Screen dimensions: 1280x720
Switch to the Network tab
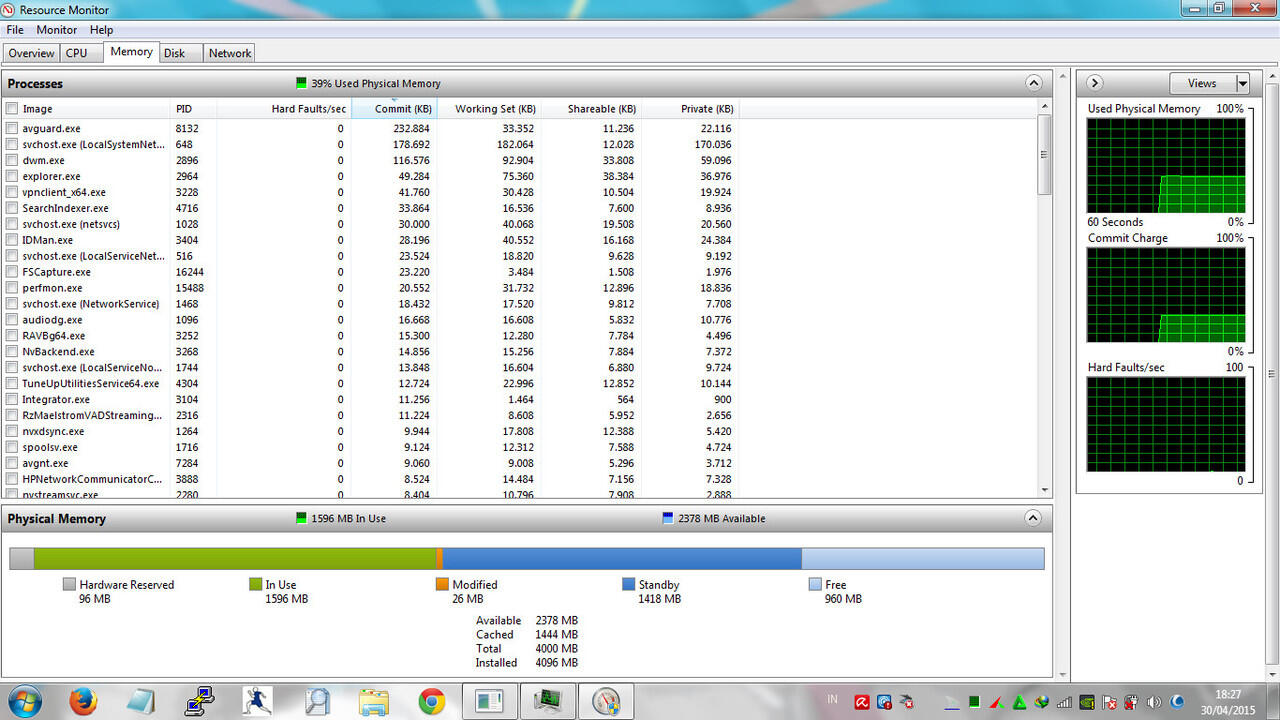(230, 53)
